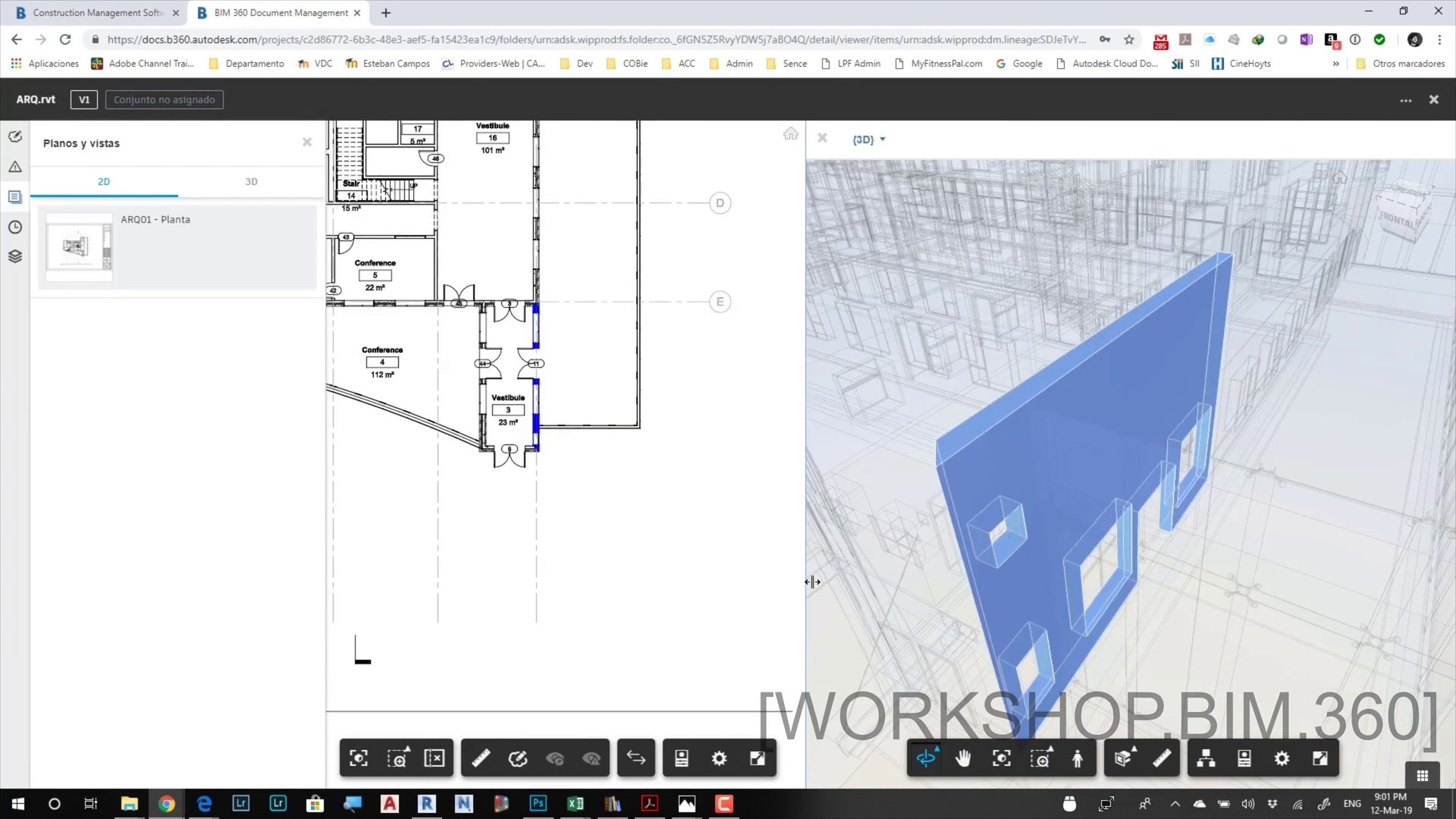
Task: Switch to the 3D tab in Planos y vistas
Action: click(x=251, y=182)
